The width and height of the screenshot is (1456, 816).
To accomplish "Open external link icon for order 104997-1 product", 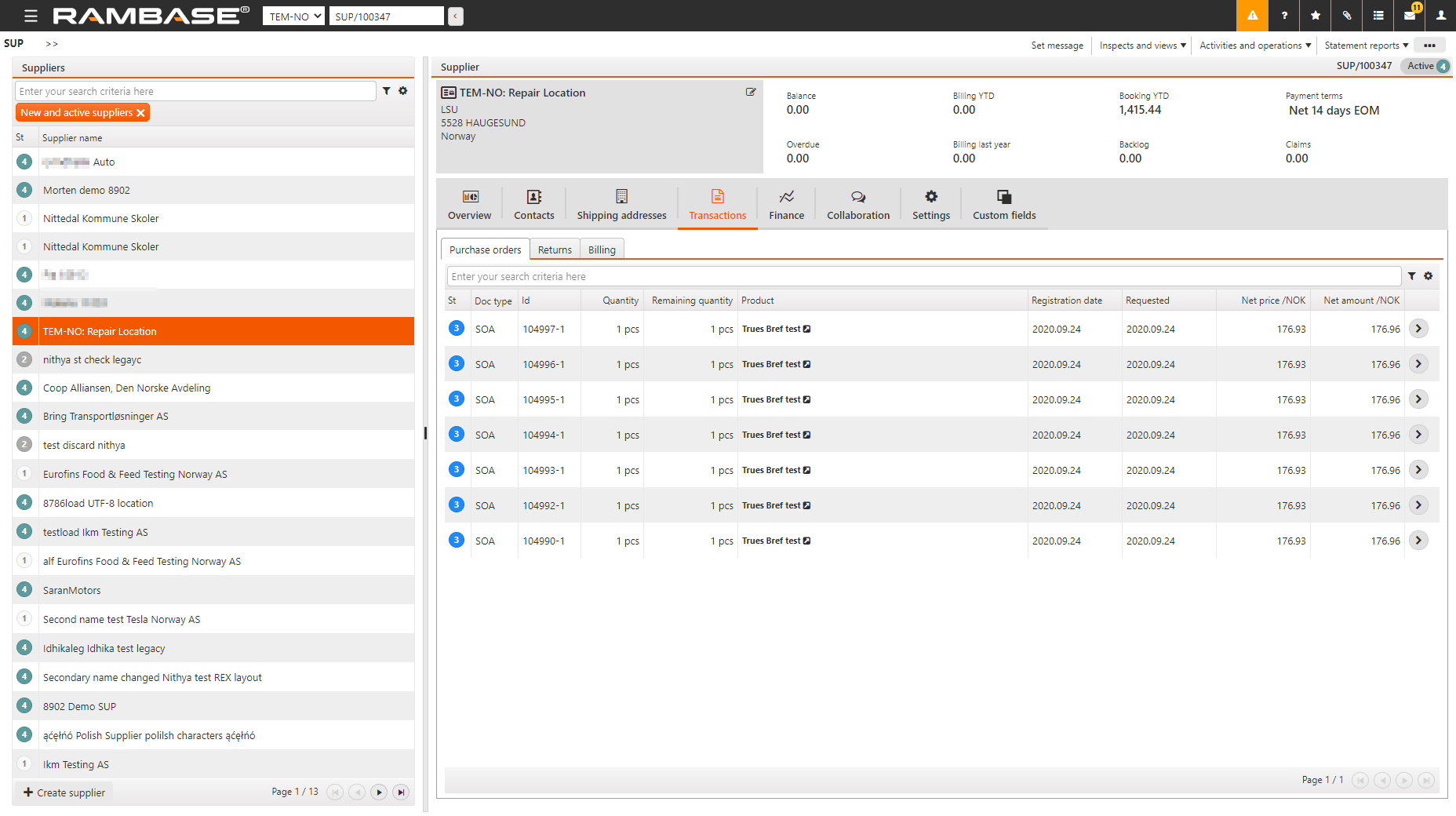I will click(807, 330).
